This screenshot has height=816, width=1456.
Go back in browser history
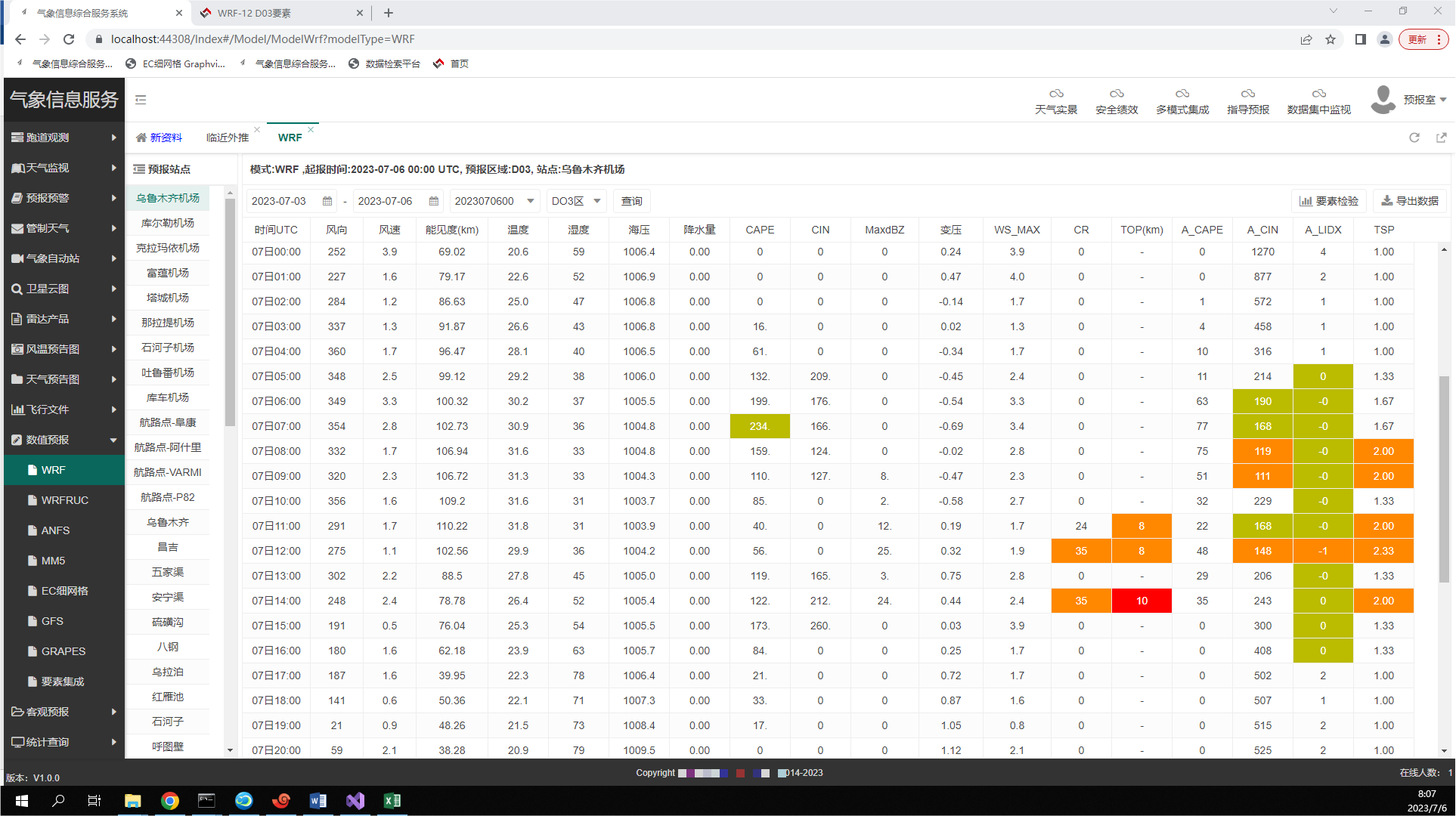(20, 39)
